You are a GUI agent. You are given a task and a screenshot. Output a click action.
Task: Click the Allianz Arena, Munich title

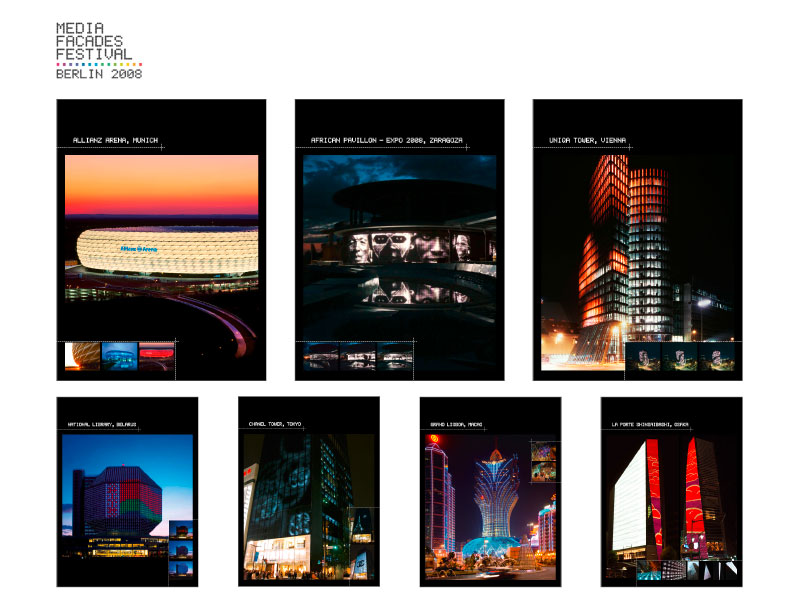point(115,140)
